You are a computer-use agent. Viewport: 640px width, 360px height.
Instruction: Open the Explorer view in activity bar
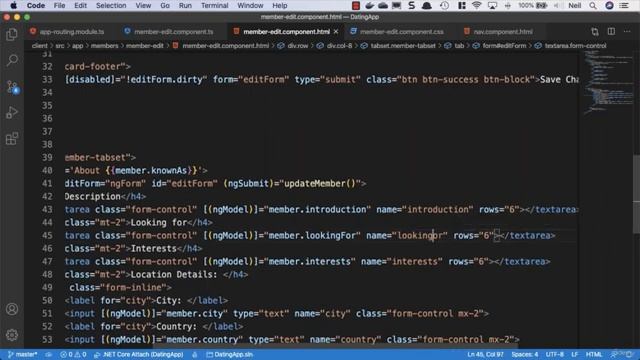(12, 35)
